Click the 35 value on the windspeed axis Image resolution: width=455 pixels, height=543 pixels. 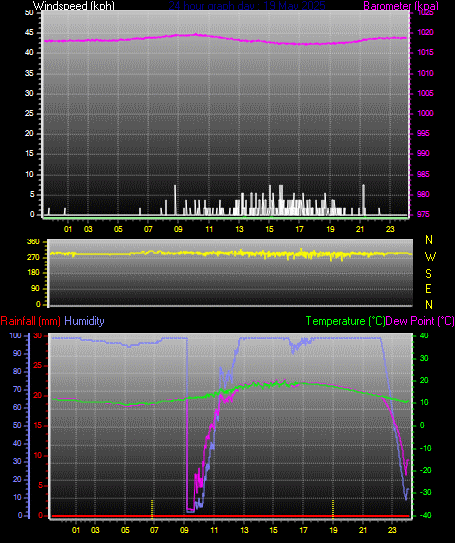tap(29, 73)
